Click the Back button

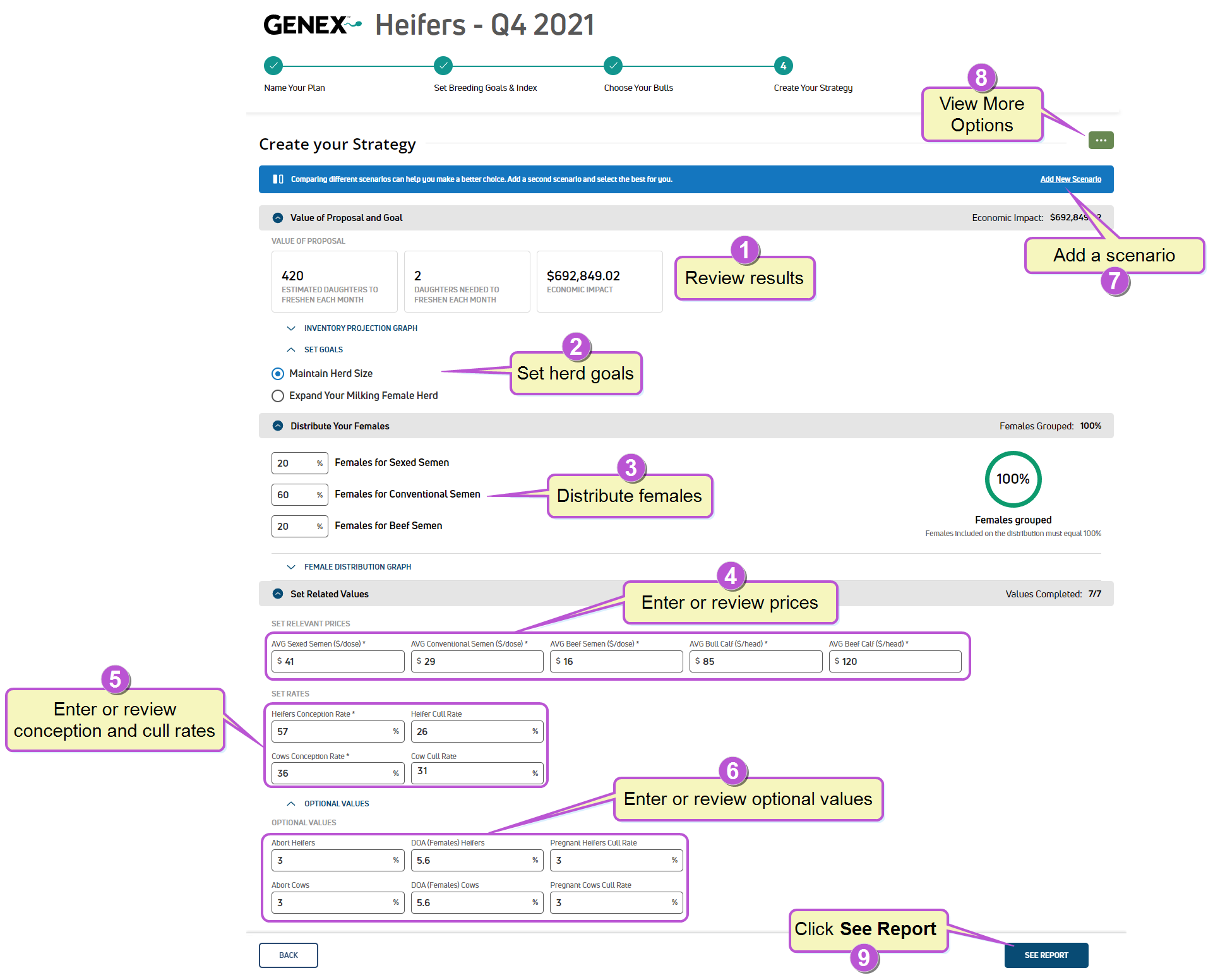(288, 955)
